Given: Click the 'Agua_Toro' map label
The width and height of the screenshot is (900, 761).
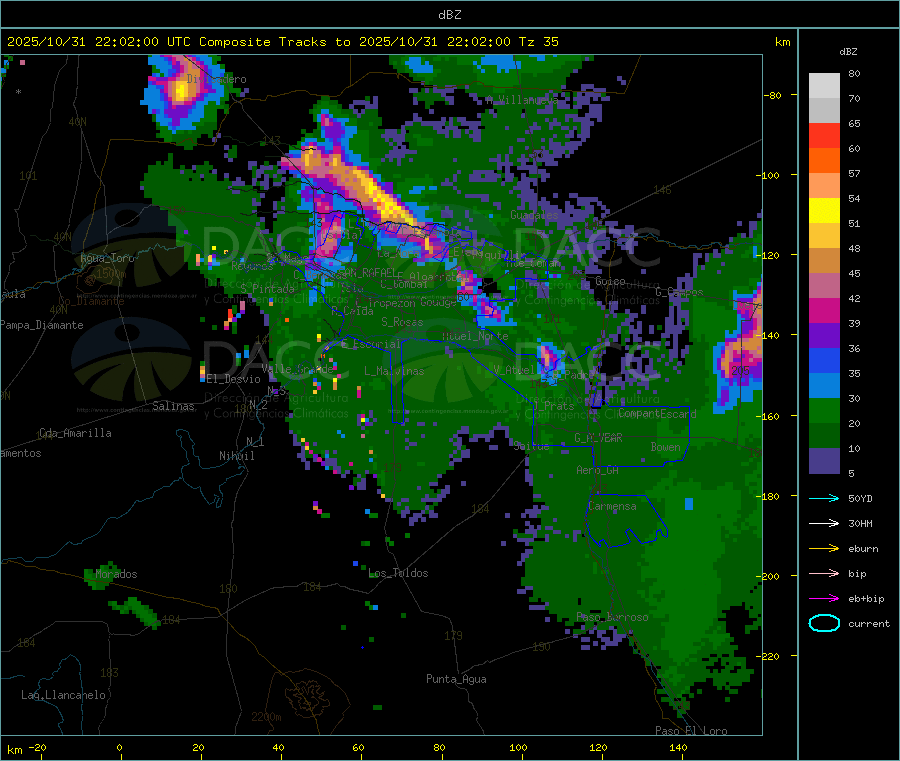Looking at the screenshot, I should (107, 258).
